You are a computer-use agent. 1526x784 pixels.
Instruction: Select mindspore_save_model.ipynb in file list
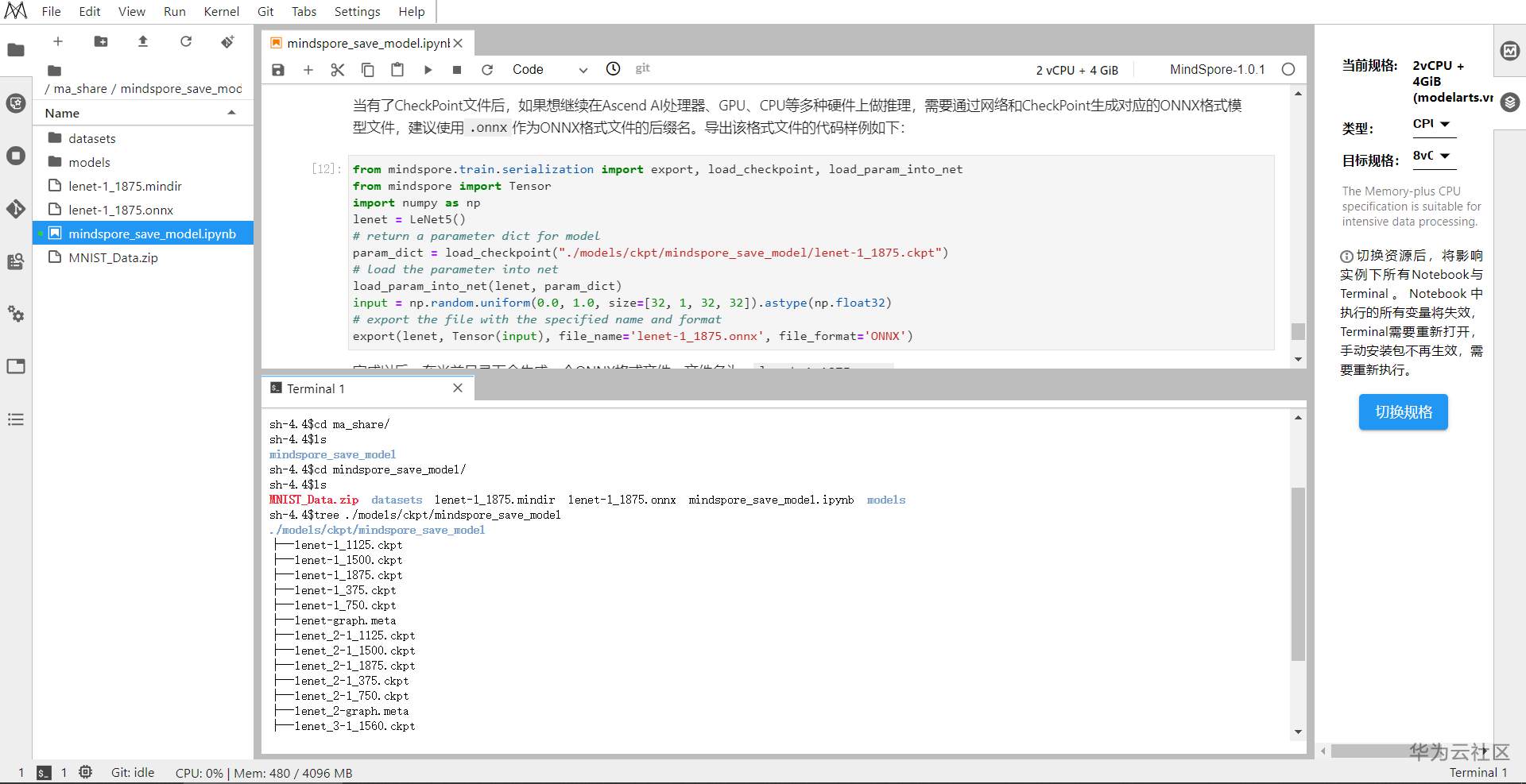coord(143,234)
